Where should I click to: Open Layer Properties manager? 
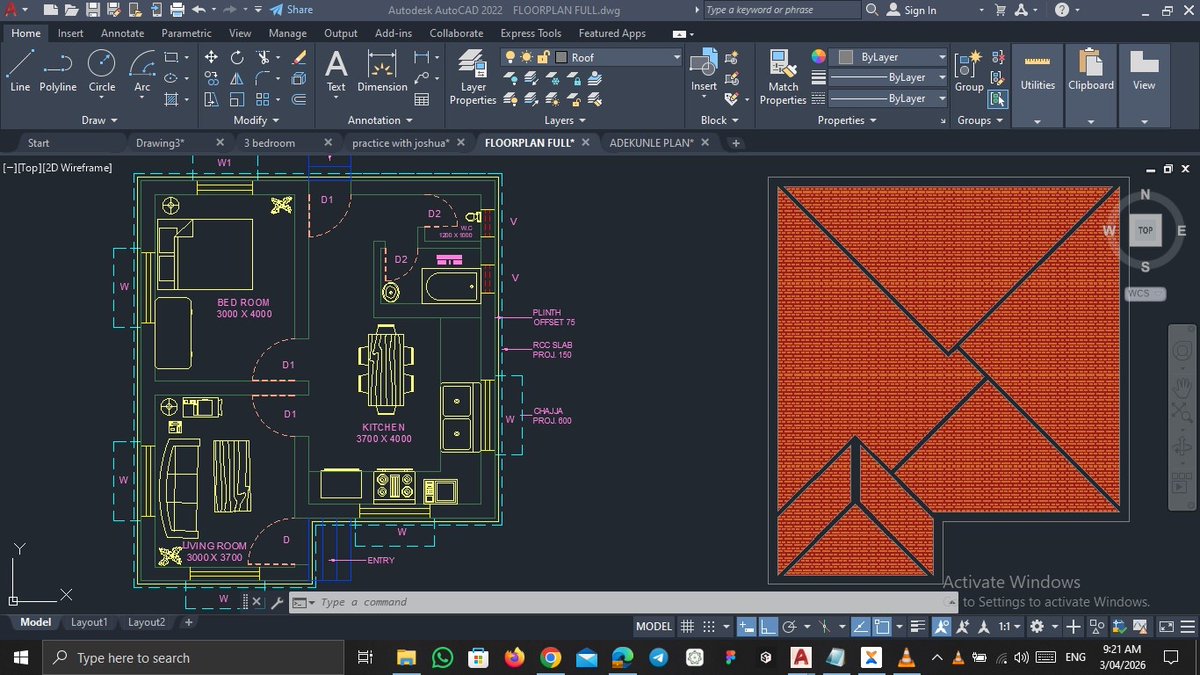click(473, 78)
